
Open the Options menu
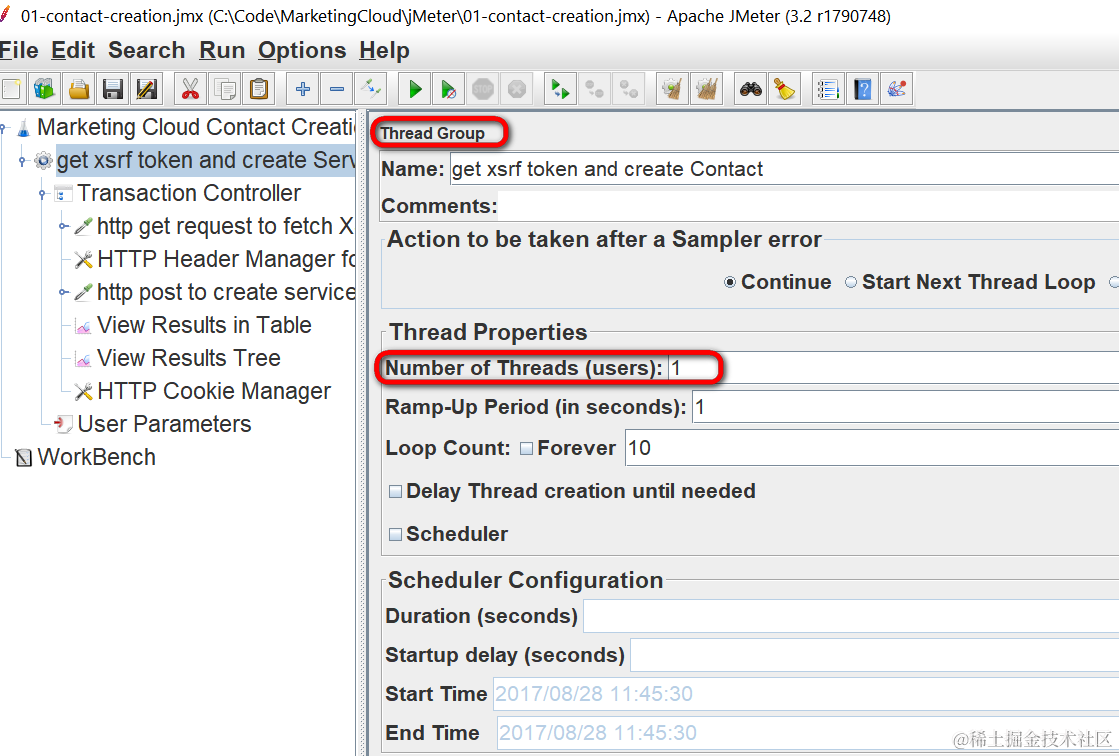(302, 51)
